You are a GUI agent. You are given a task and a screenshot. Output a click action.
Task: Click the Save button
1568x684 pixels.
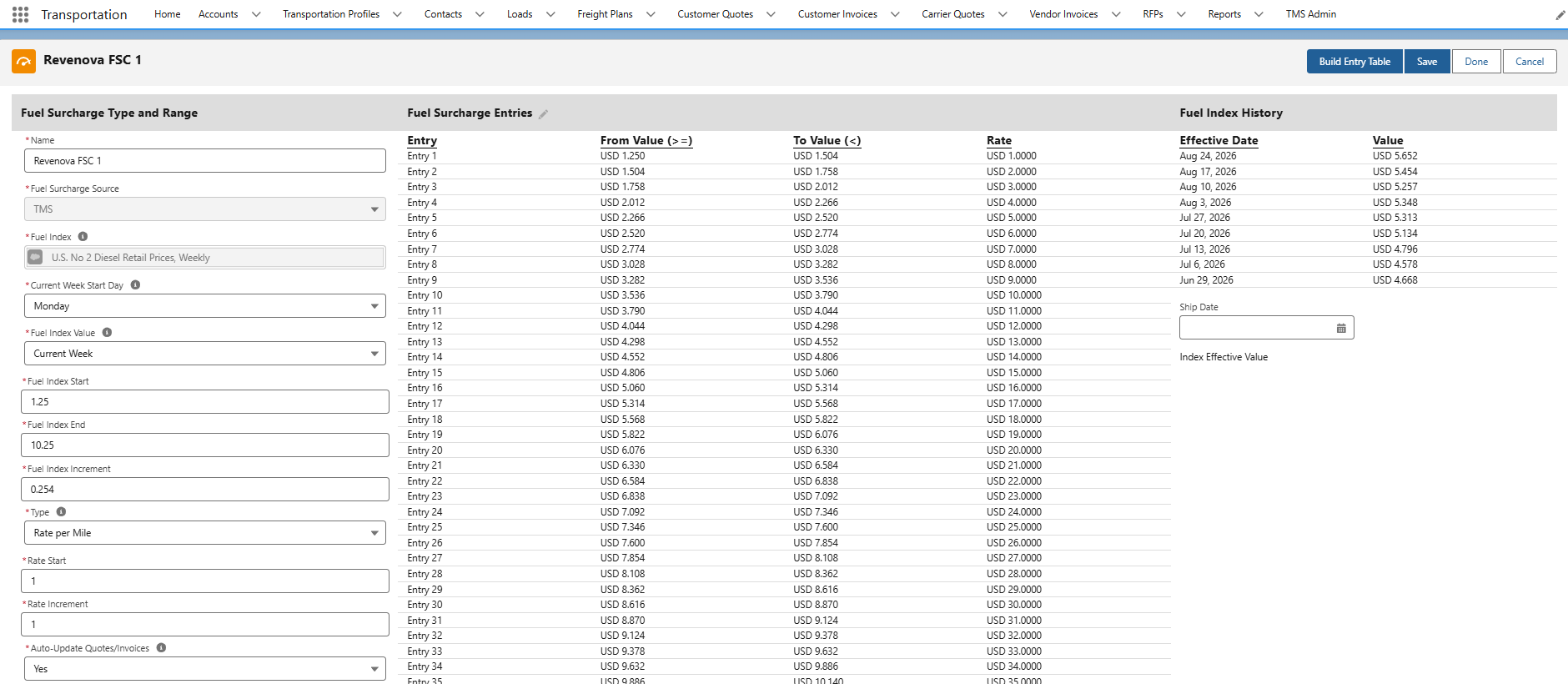[1427, 62]
